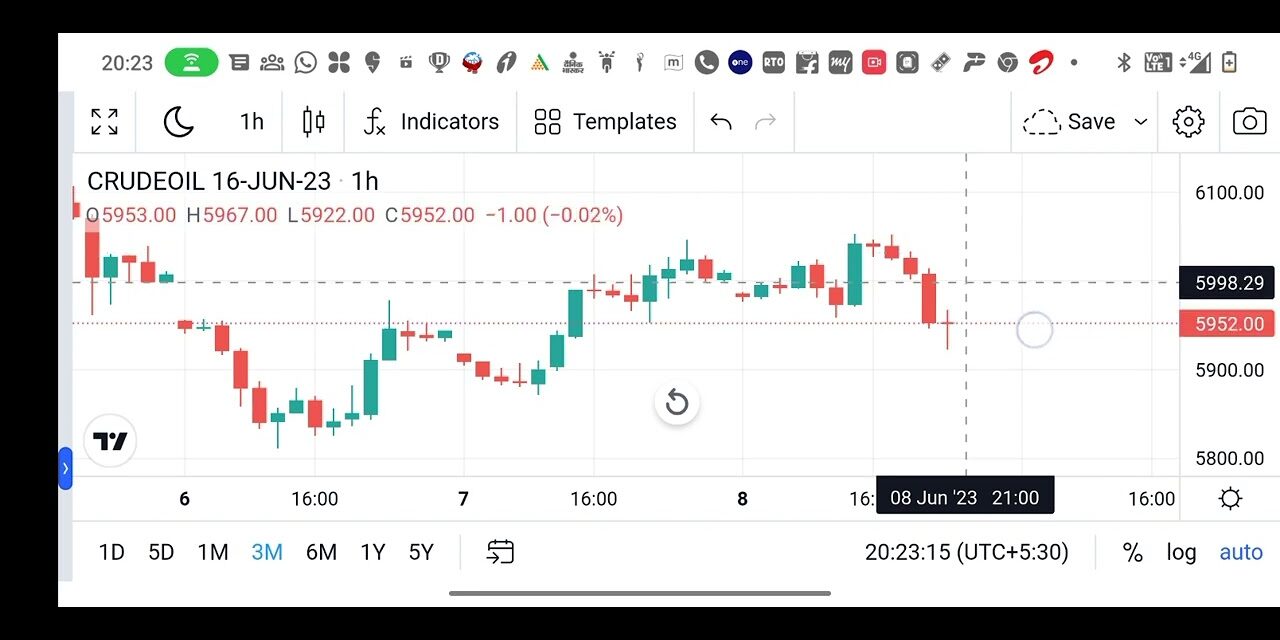Reset the chart view with the circular arrow
Screen dimensions: 1280x640
coord(677,403)
